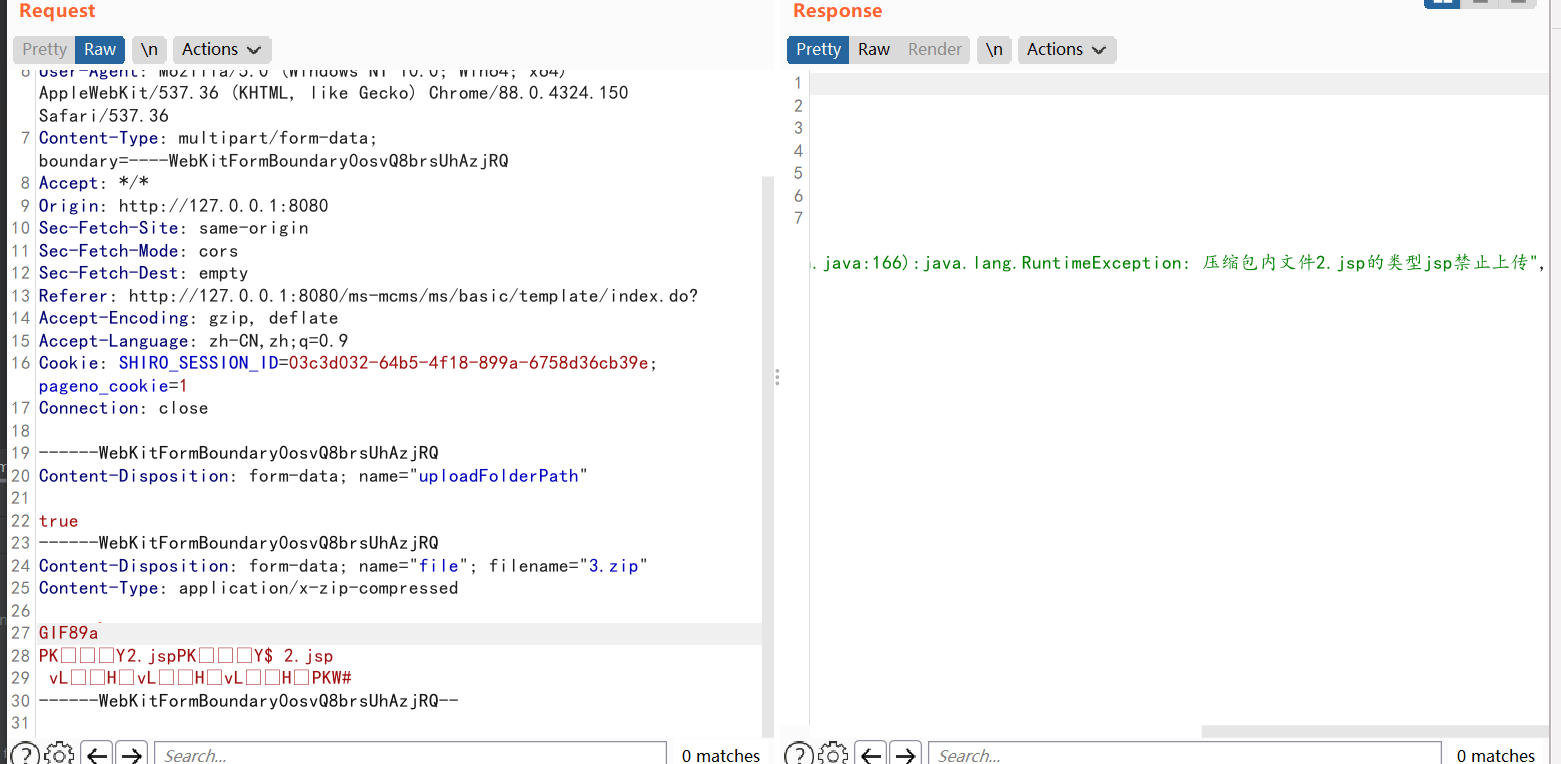Click the 'true' value on line 22

59,521
